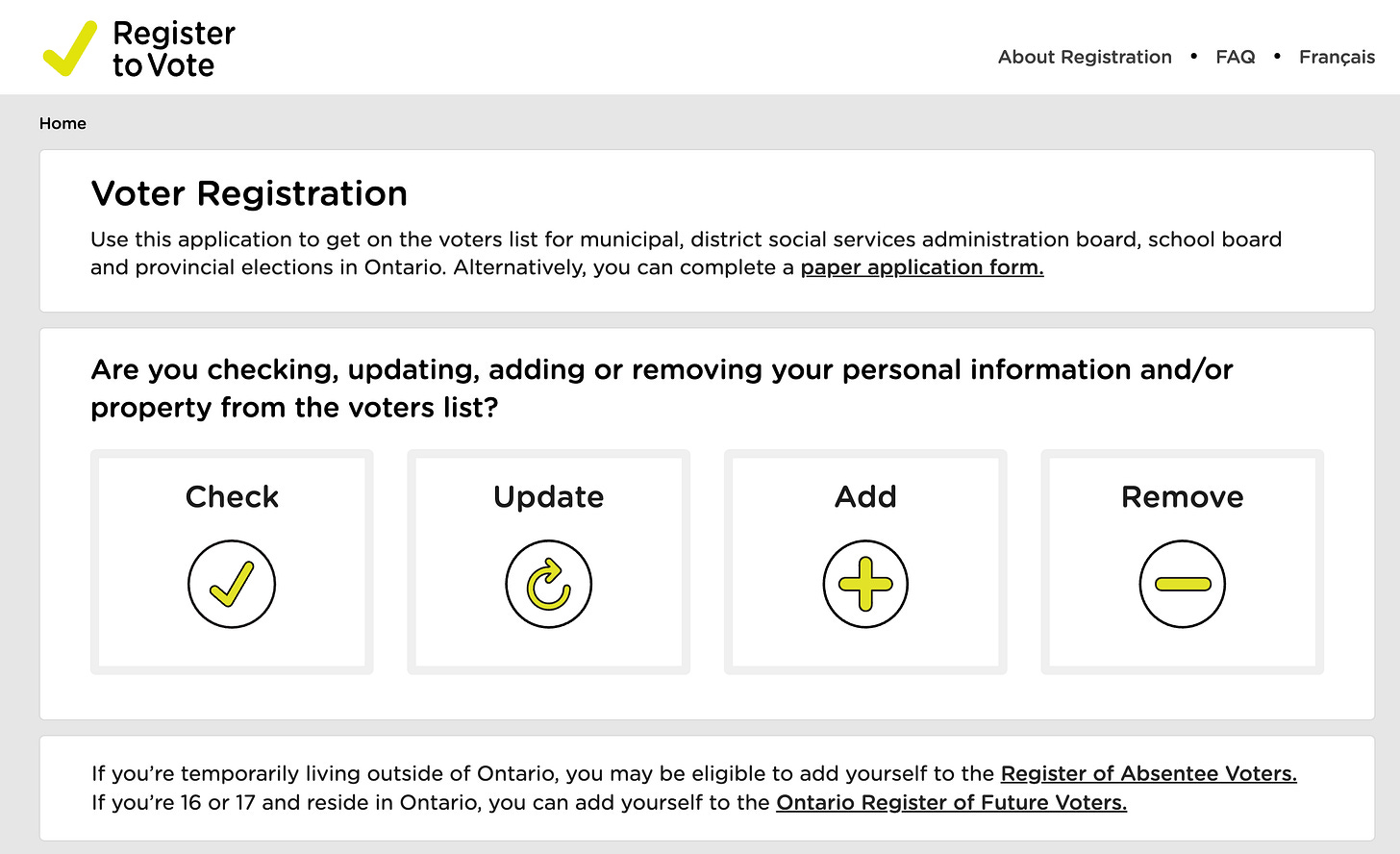Open the About Registration menu item
1400x854 pixels.
pos(1085,57)
